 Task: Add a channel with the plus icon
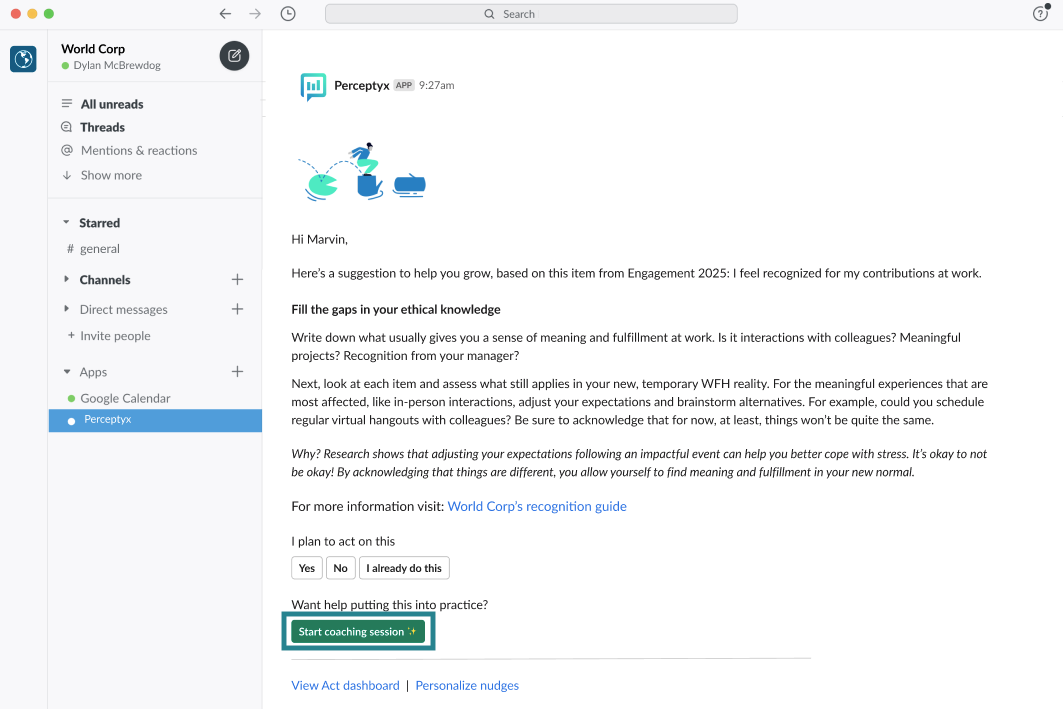click(237, 279)
